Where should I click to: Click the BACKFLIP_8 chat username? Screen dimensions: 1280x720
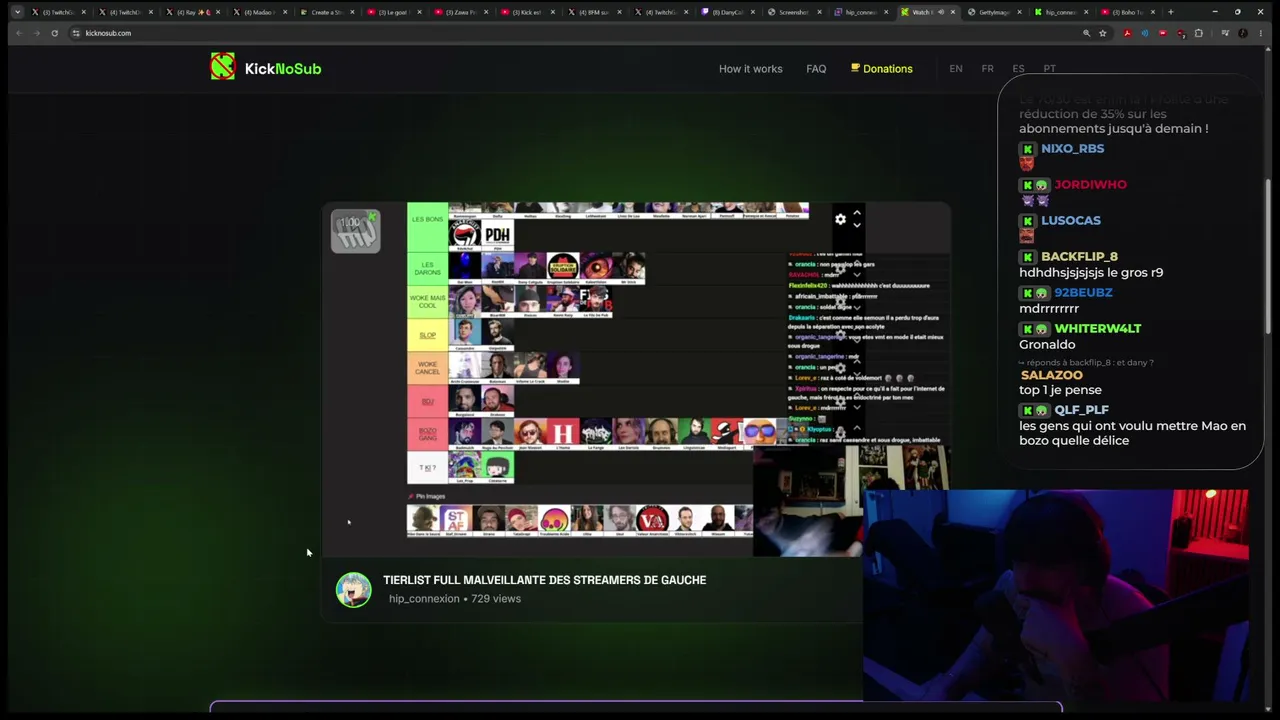(x=1079, y=257)
